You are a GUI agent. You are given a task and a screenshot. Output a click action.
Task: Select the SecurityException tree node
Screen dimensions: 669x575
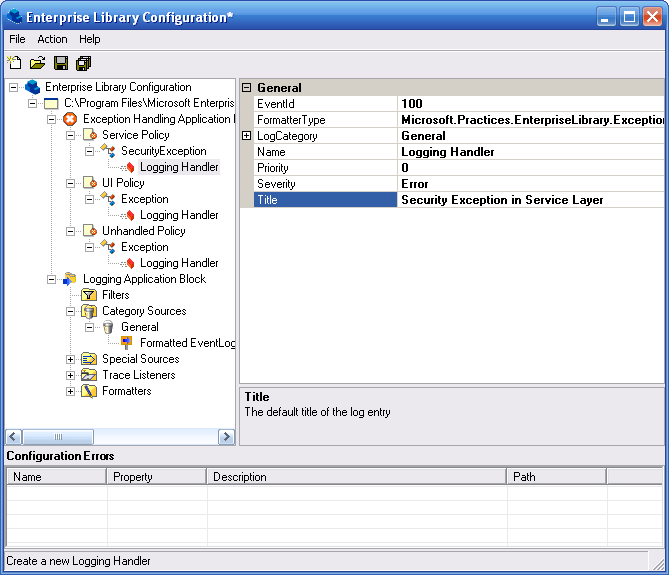(x=163, y=151)
